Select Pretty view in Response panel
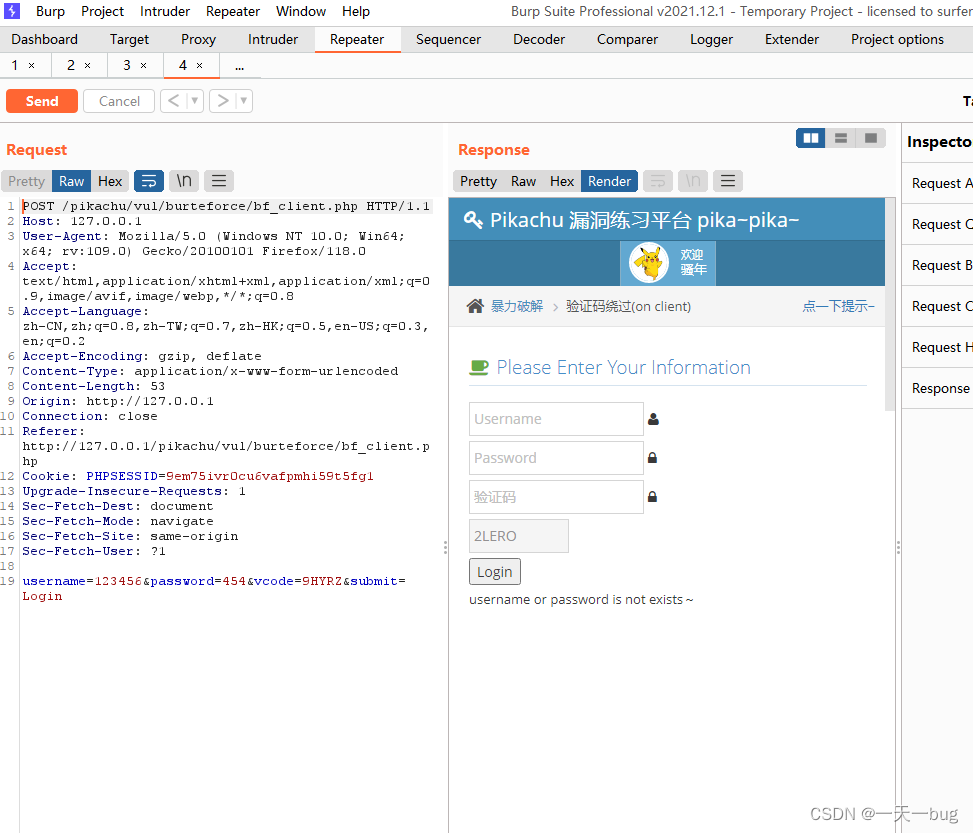The width and height of the screenshot is (973, 833). pos(478,181)
